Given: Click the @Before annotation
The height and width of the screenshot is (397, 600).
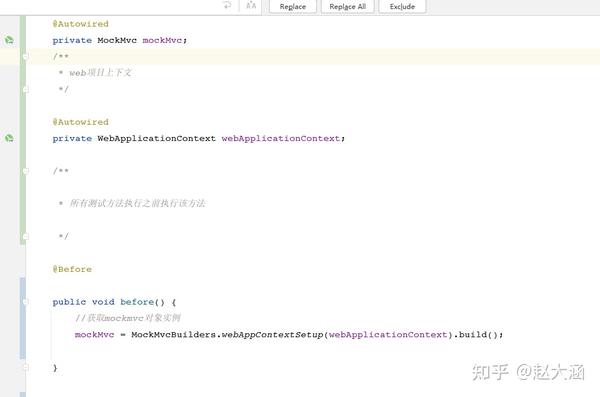Looking at the screenshot, I should tap(72, 269).
